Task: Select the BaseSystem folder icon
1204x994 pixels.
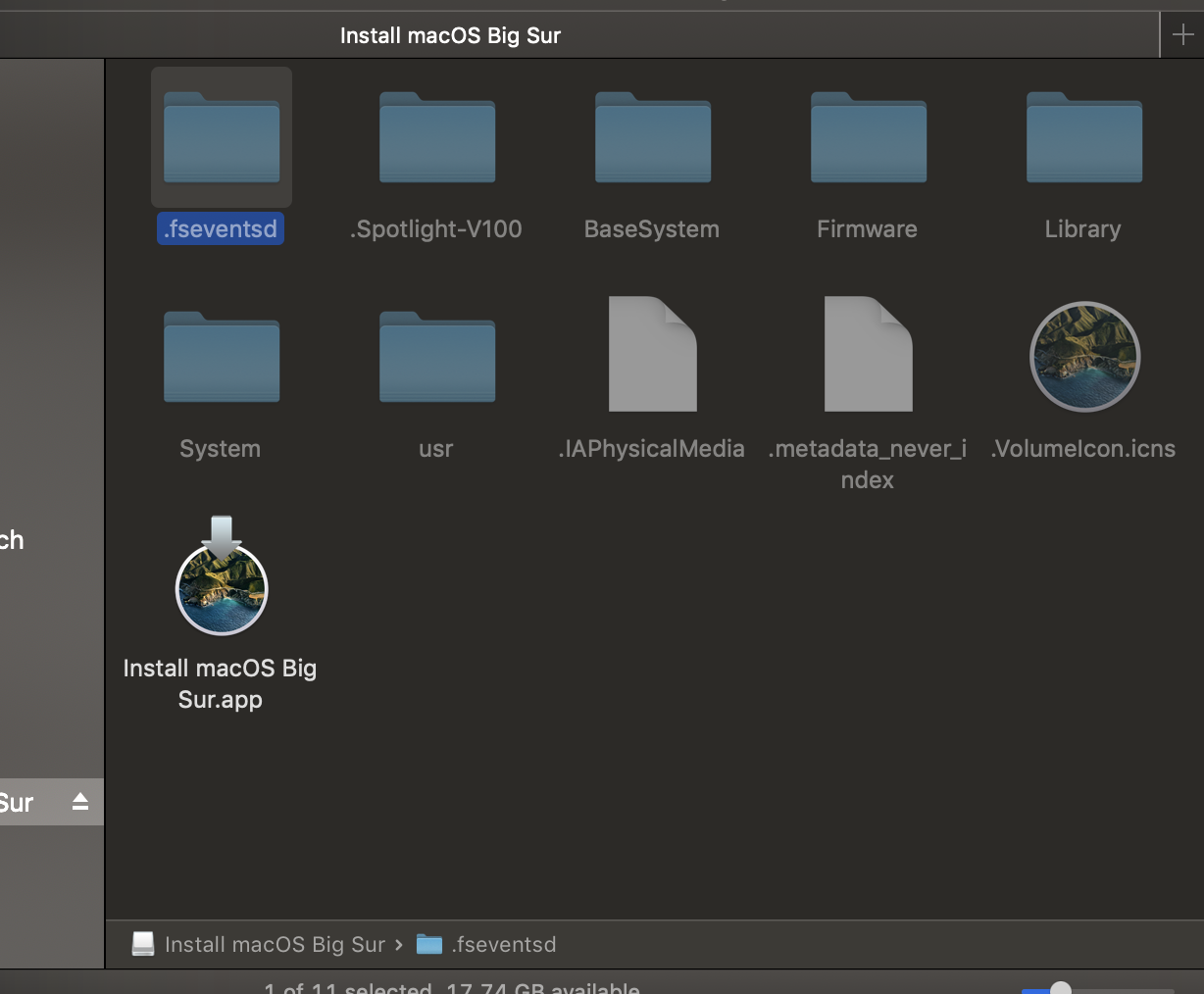Action: [653, 137]
